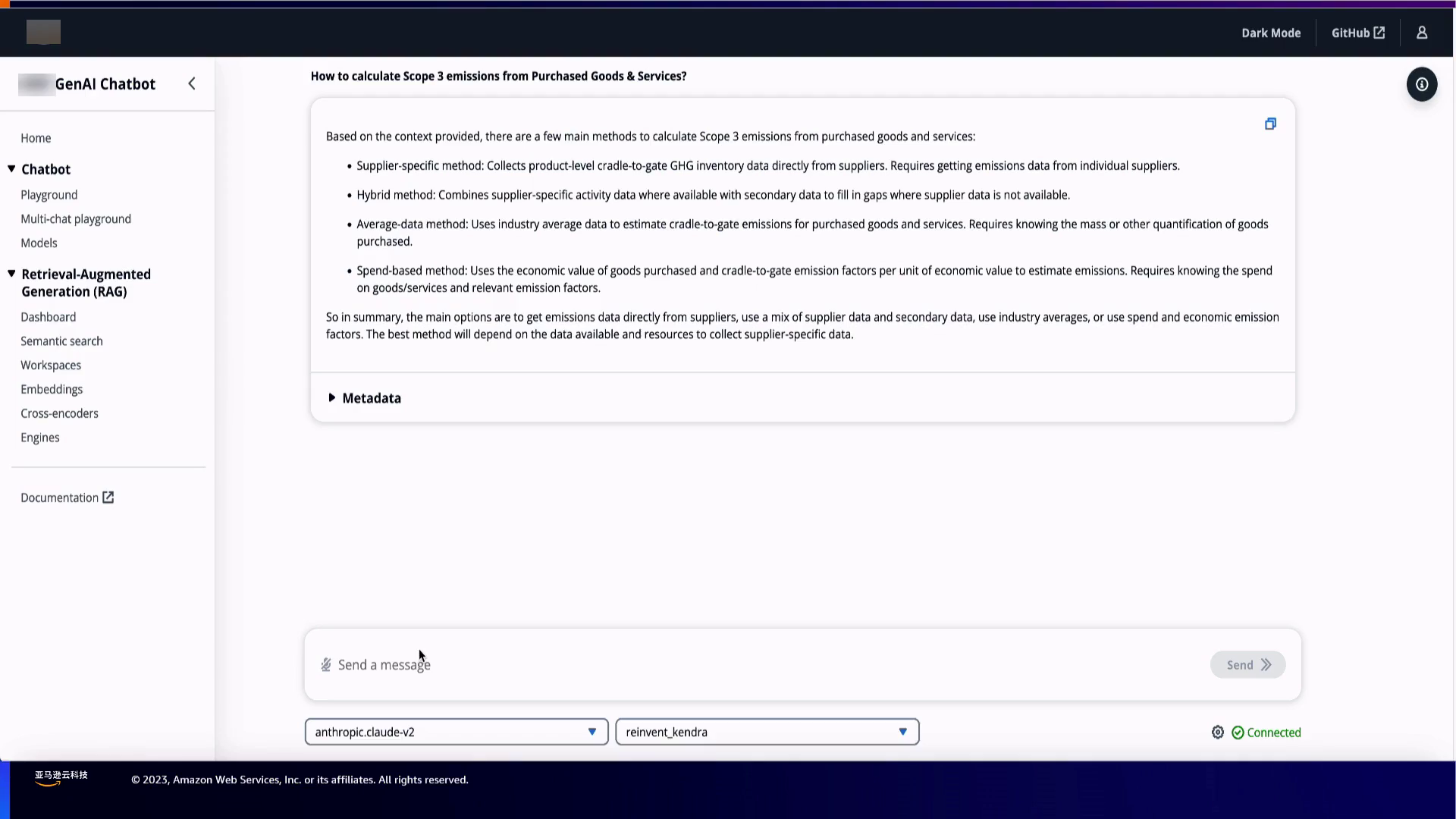Open Semantic search in sidebar
This screenshot has width=1456, height=819.
pos(61,341)
